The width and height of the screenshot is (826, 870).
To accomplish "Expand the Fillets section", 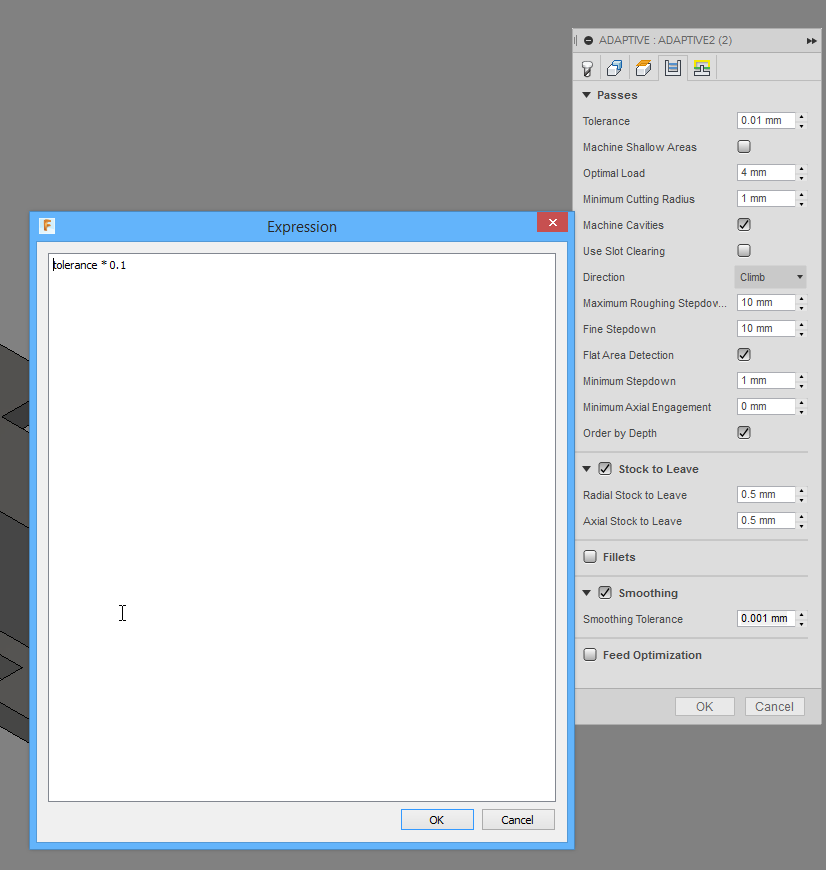I will click(x=590, y=557).
